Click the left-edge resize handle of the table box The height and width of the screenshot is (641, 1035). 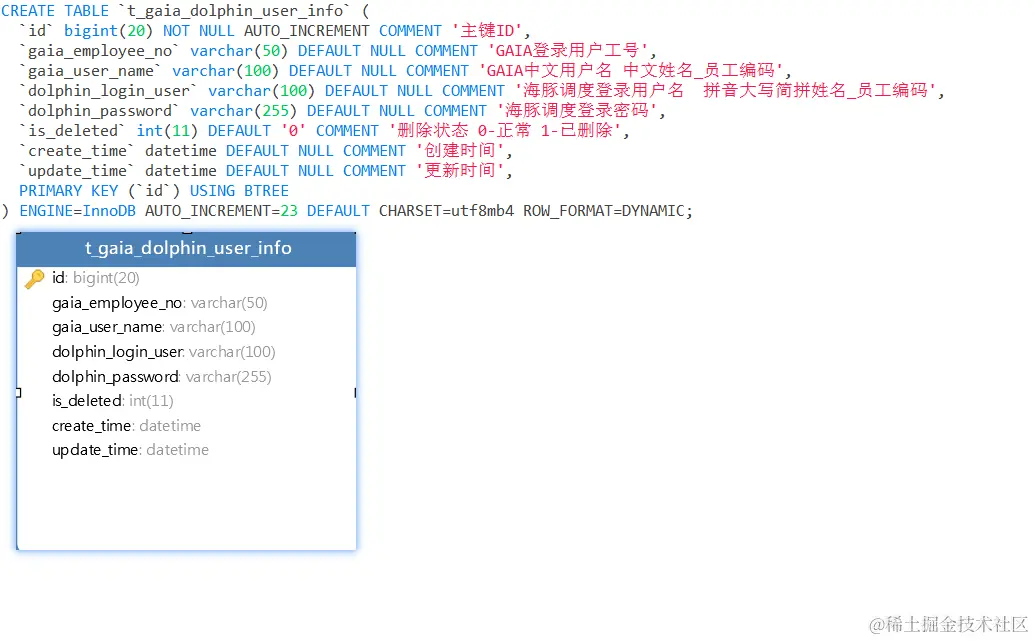18,393
